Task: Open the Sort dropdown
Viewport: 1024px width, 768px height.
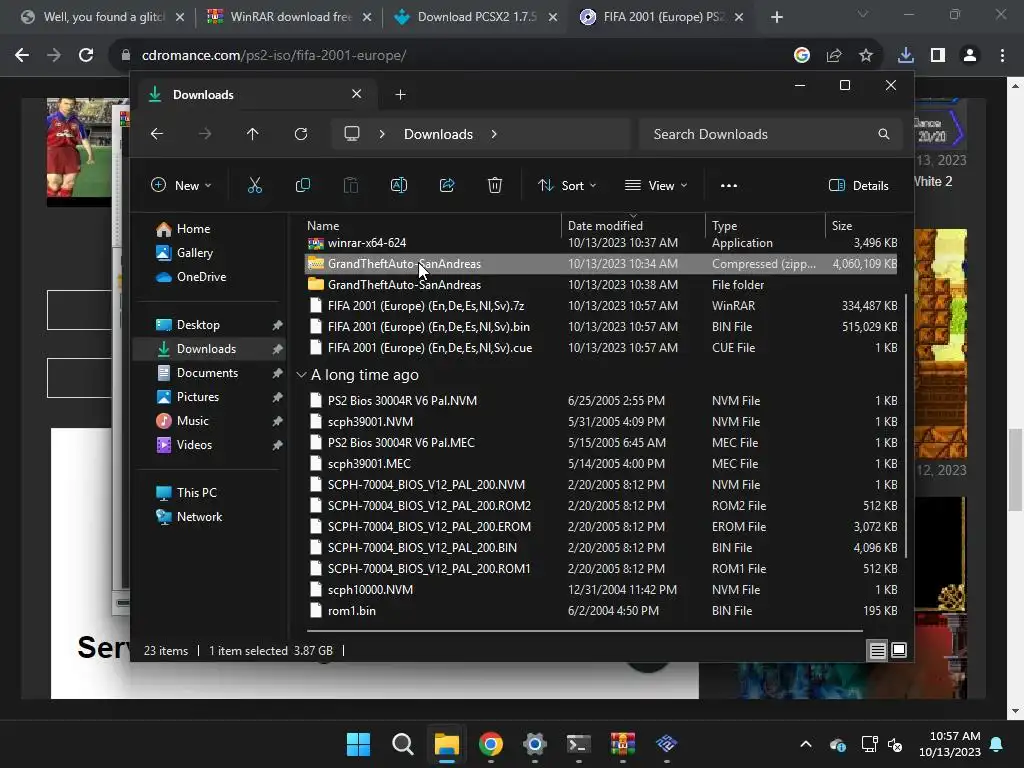Action: click(x=567, y=185)
